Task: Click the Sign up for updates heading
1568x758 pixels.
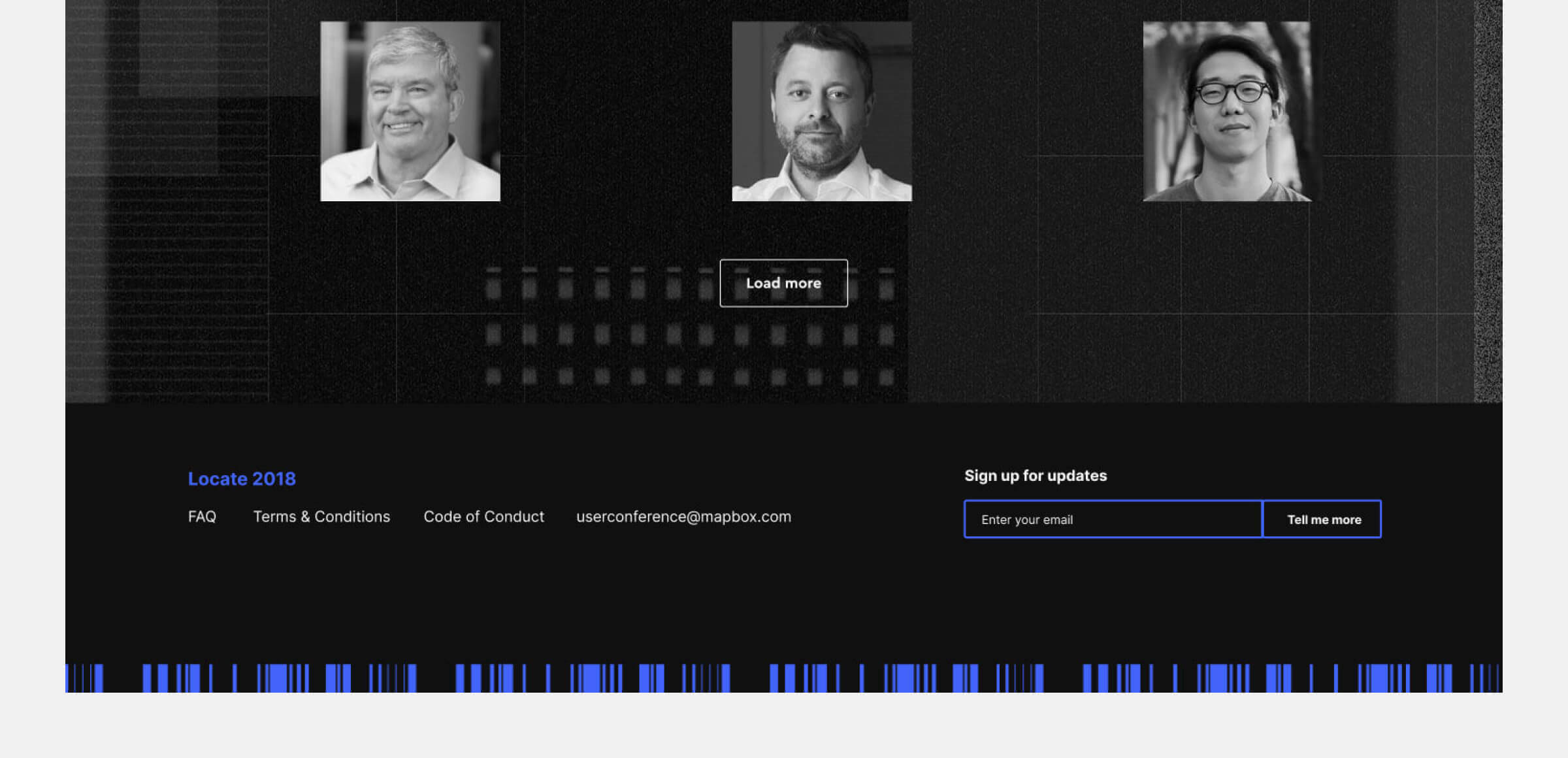Action: [x=1036, y=476]
